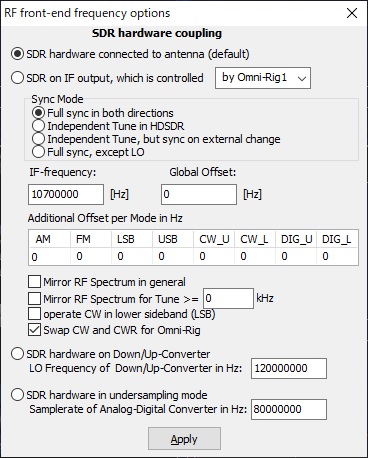Open the 'by Omni-Rig1' dropdown
The width and height of the screenshot is (368, 458).
(x=263, y=78)
